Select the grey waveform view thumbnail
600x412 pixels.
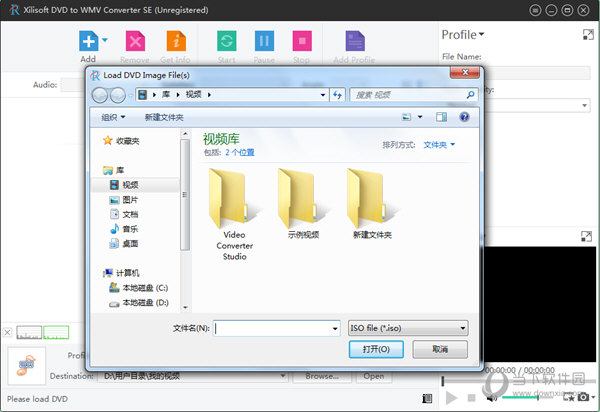(x=29, y=332)
